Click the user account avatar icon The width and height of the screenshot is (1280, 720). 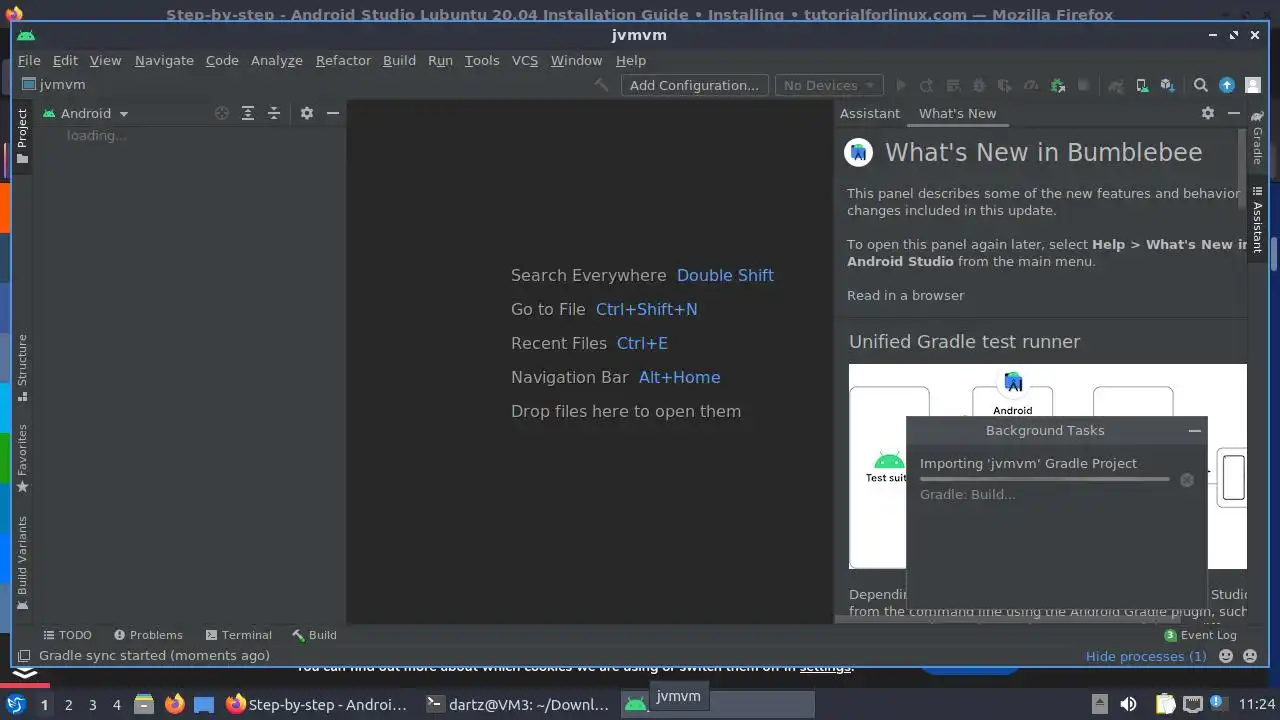click(1252, 85)
